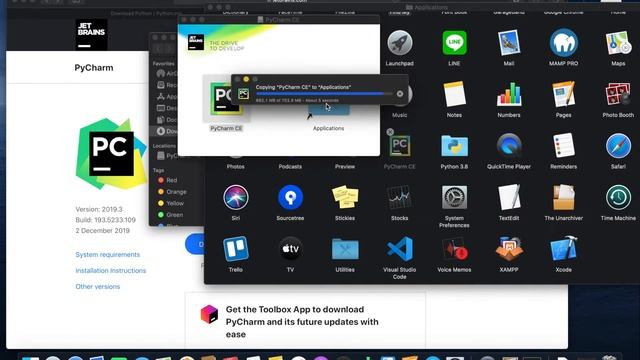640x360 pixels.
Task: Click the Photos label in Applications window
Action: pos(236,167)
